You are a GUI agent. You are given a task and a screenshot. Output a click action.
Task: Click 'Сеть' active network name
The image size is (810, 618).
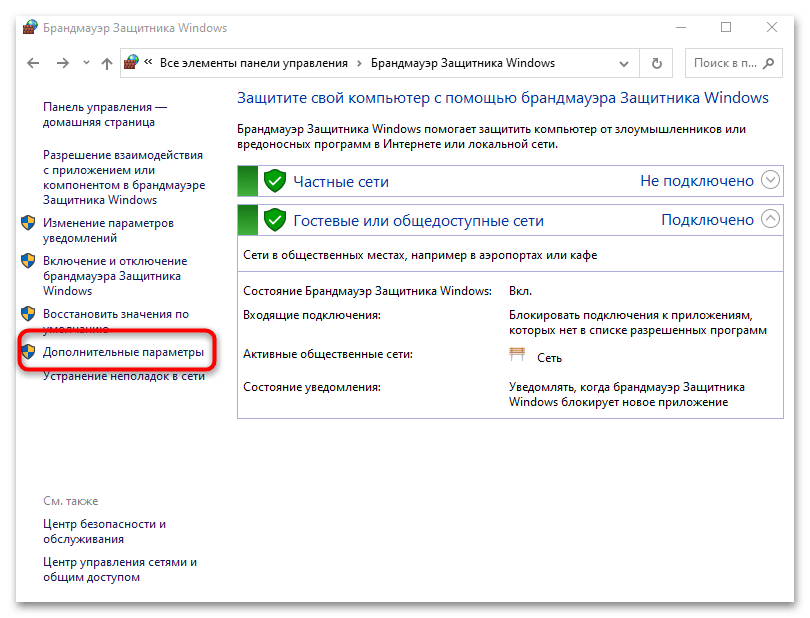549,358
